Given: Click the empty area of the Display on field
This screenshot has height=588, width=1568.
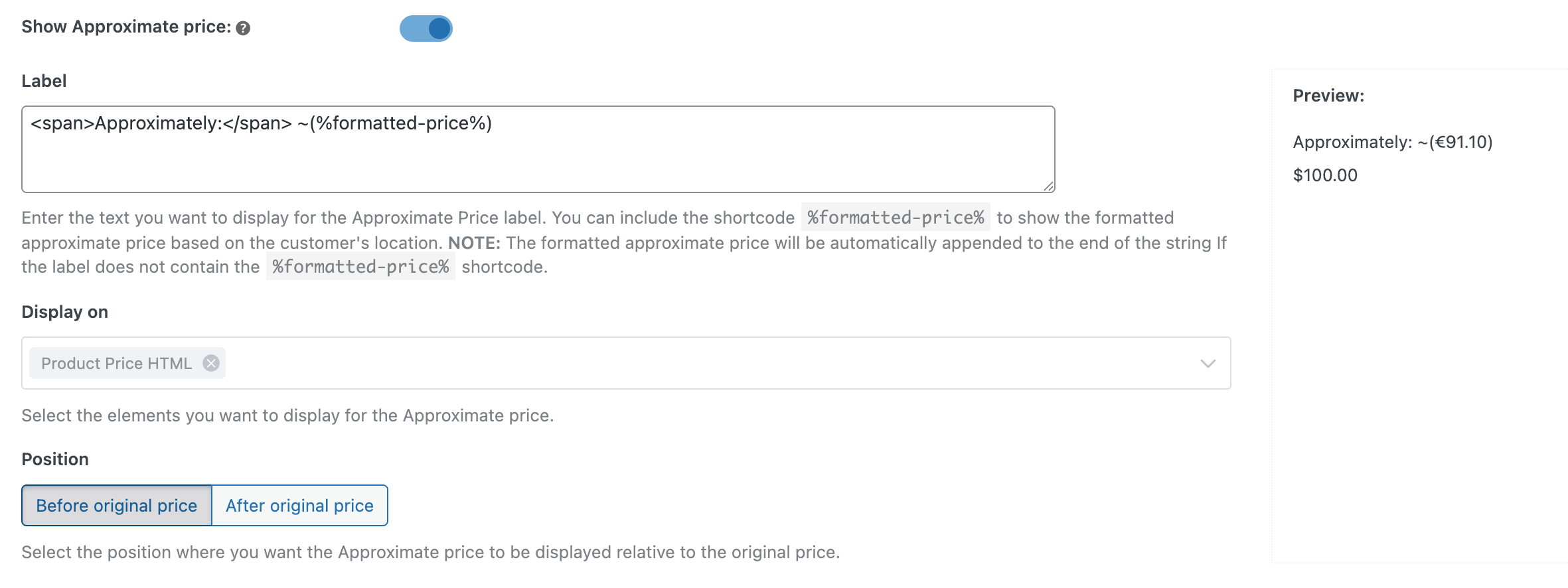Looking at the screenshot, I should point(664,363).
